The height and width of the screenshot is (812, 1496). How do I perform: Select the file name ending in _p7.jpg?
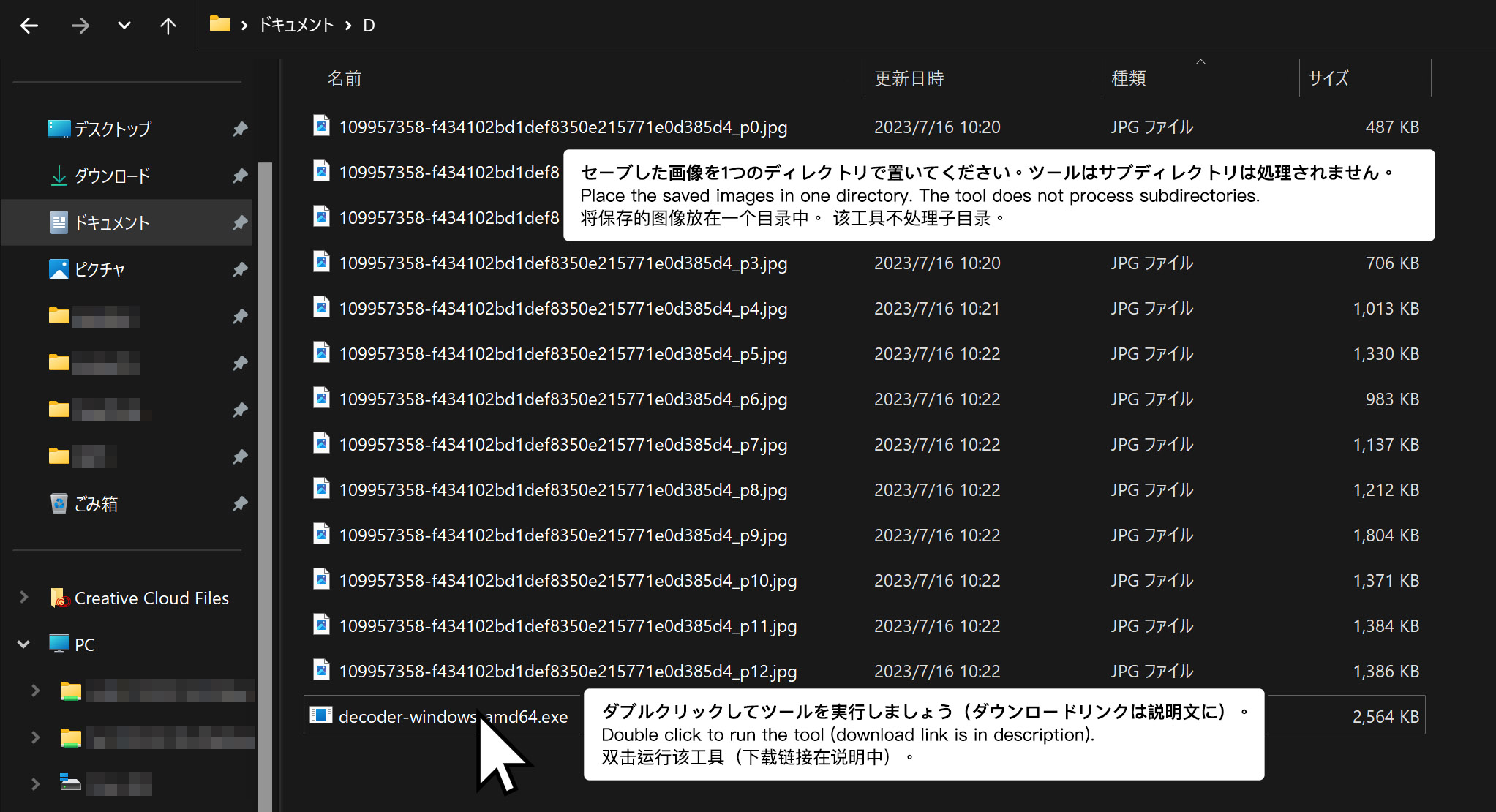point(563,444)
